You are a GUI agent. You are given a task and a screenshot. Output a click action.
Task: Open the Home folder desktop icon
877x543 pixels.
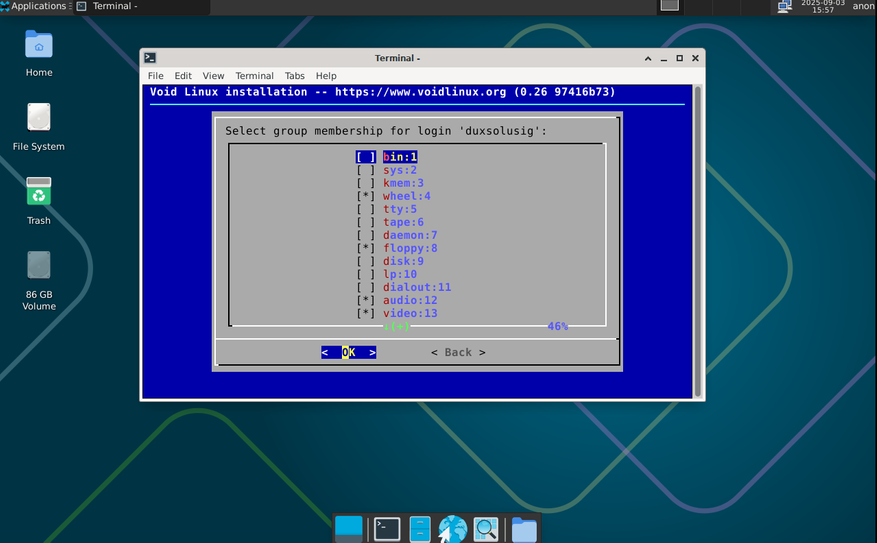(x=39, y=54)
